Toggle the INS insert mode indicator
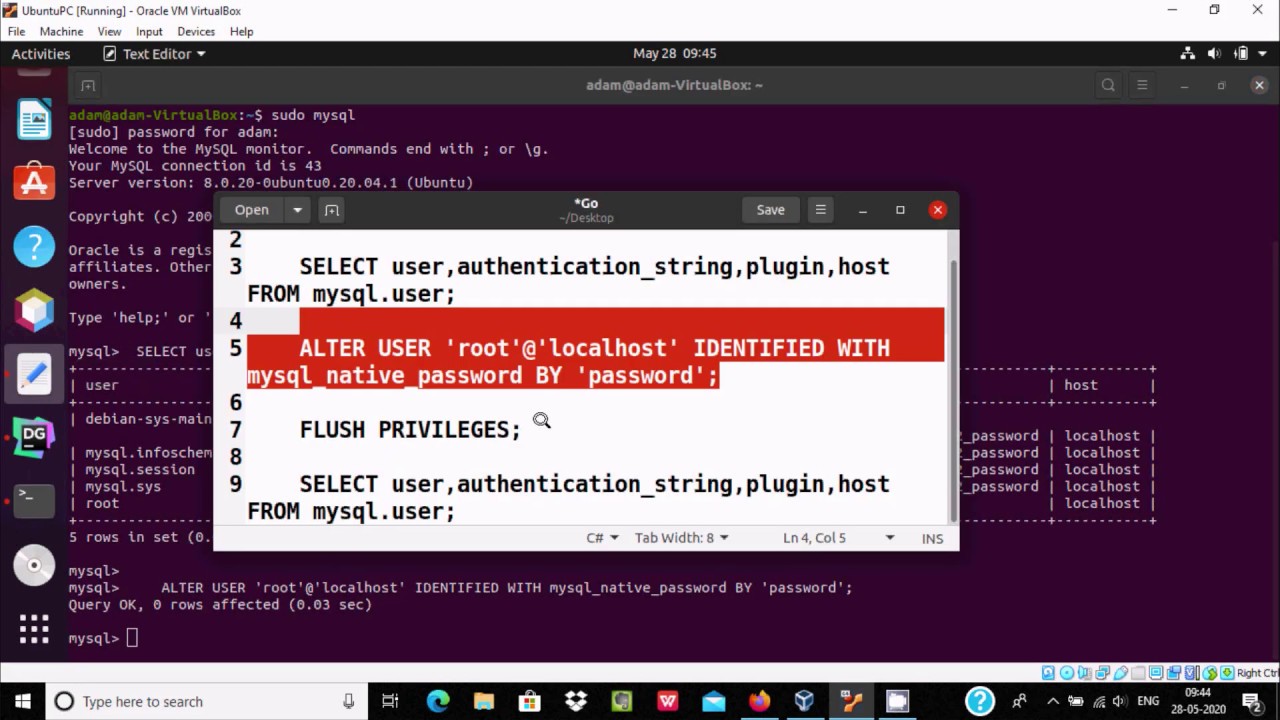The width and height of the screenshot is (1280, 720). coord(932,538)
